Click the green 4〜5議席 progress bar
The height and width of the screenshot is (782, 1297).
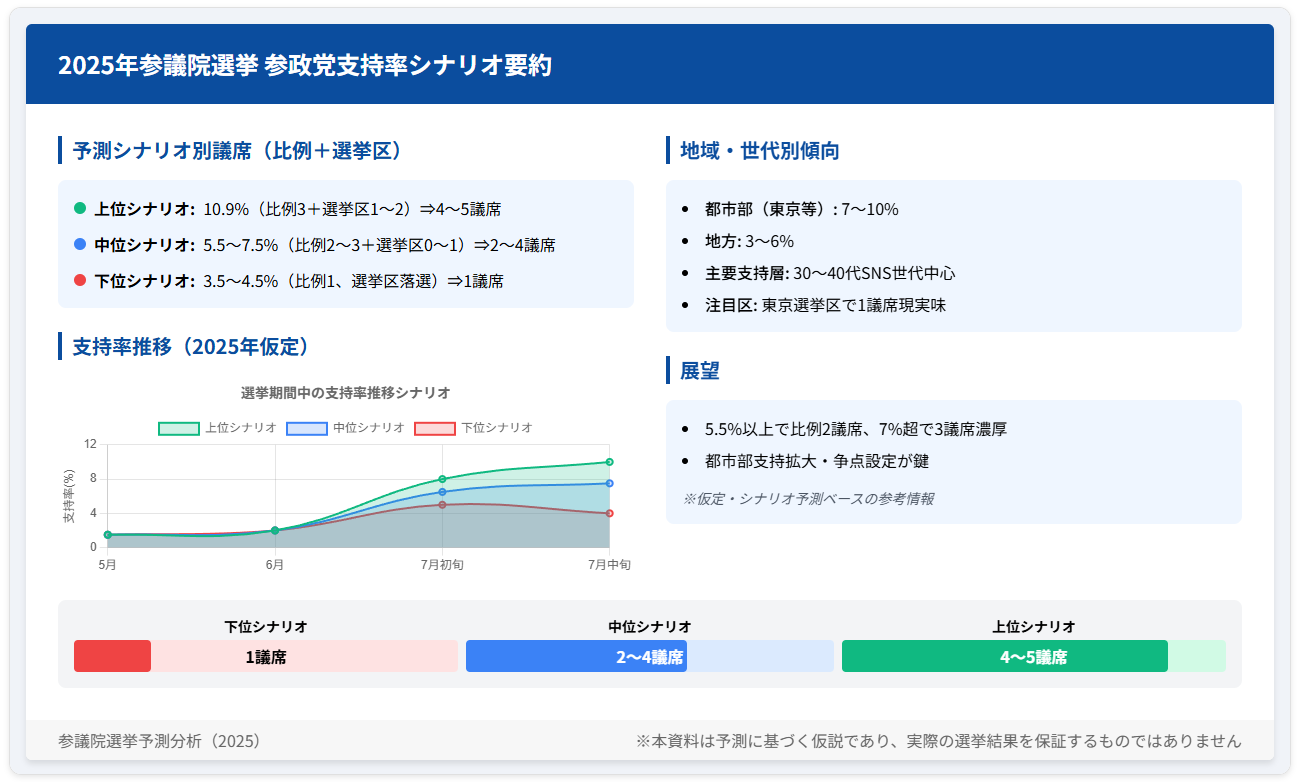(1004, 657)
